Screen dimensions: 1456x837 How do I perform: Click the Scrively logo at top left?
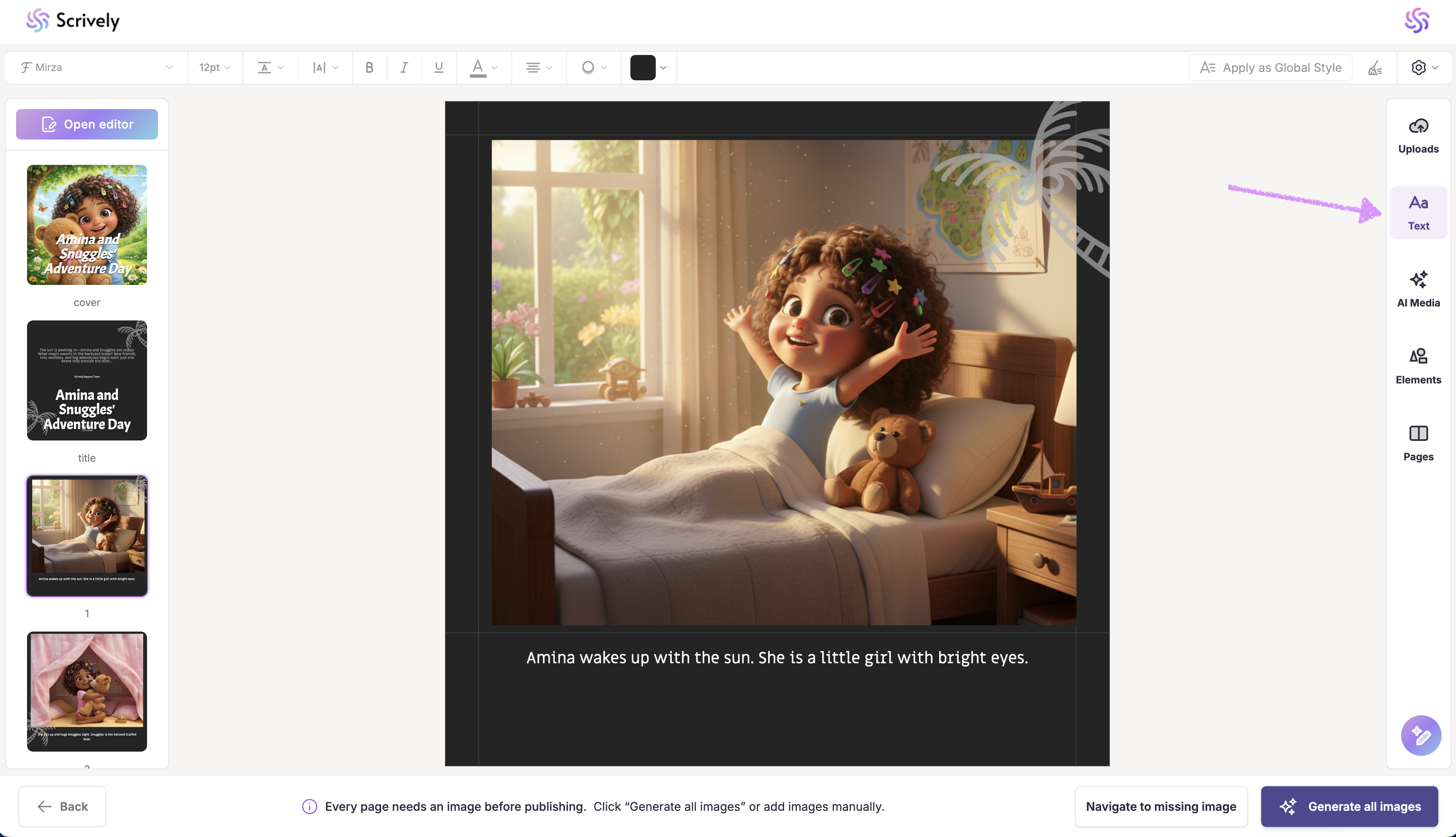coord(73,21)
